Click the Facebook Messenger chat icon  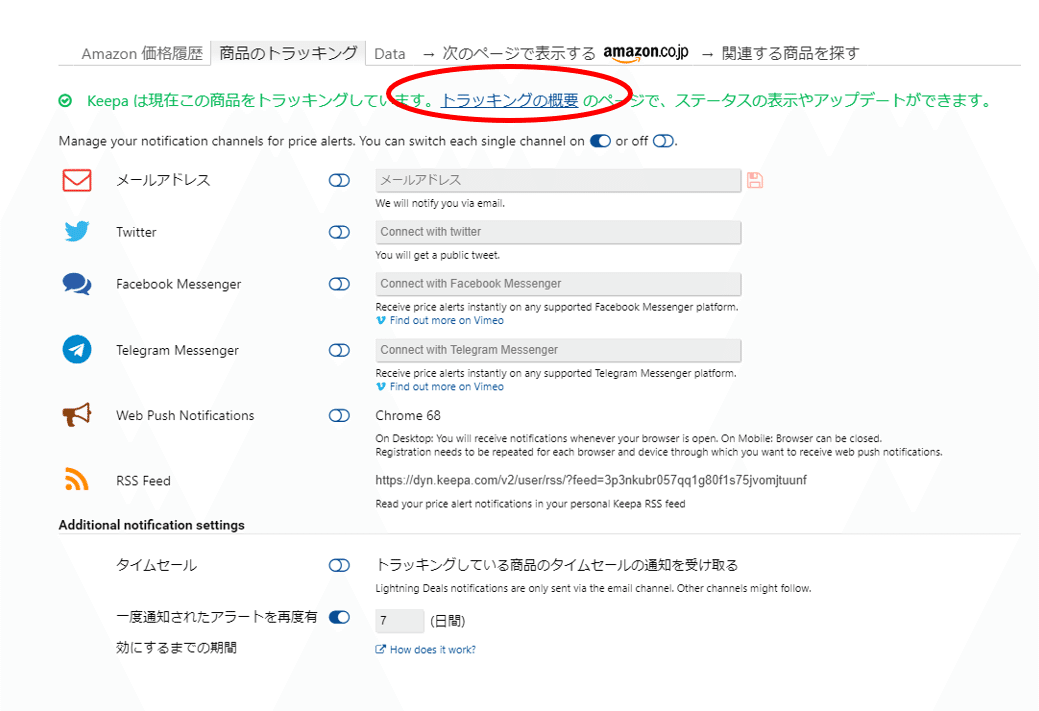[77, 284]
